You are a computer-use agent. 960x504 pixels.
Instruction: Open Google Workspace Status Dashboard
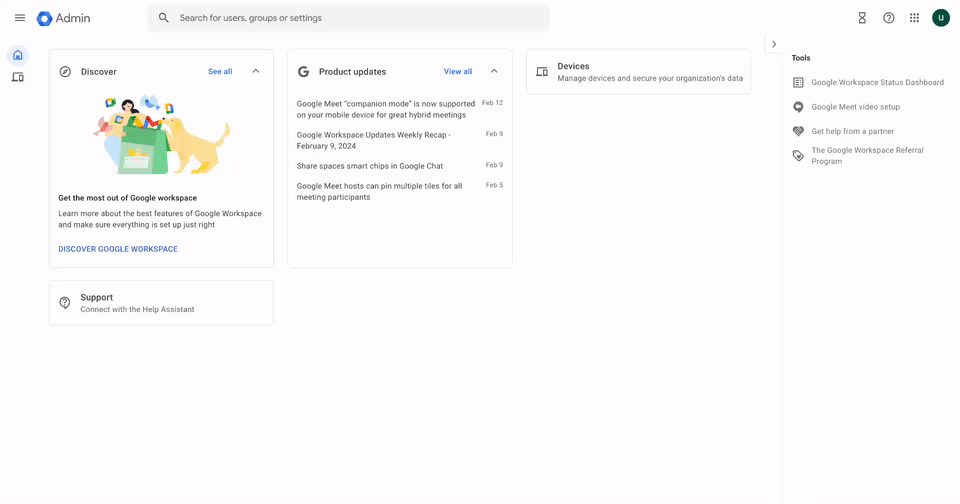click(877, 83)
